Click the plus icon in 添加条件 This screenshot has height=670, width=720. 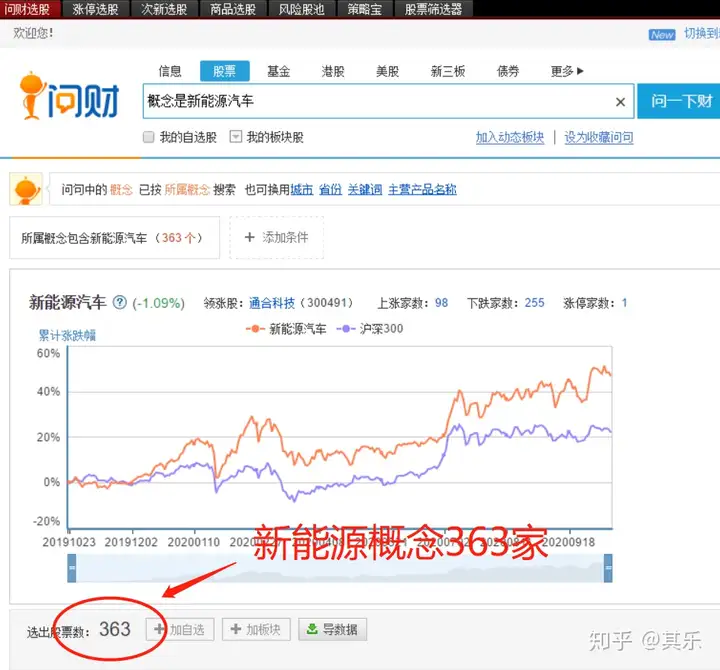click(249, 237)
